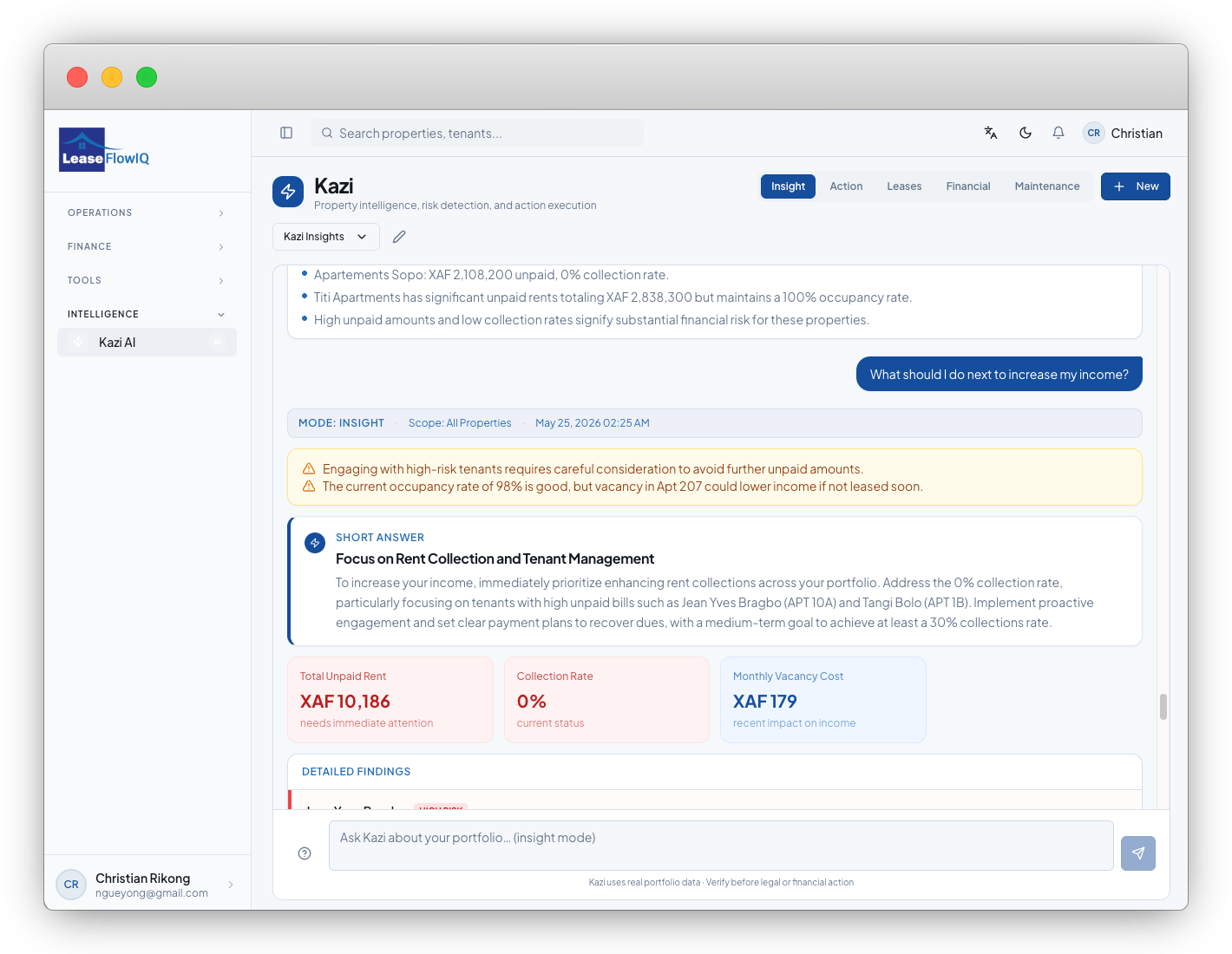This screenshot has height=954, width=1232.
Task: Switch to the Leases tab
Action: (904, 186)
